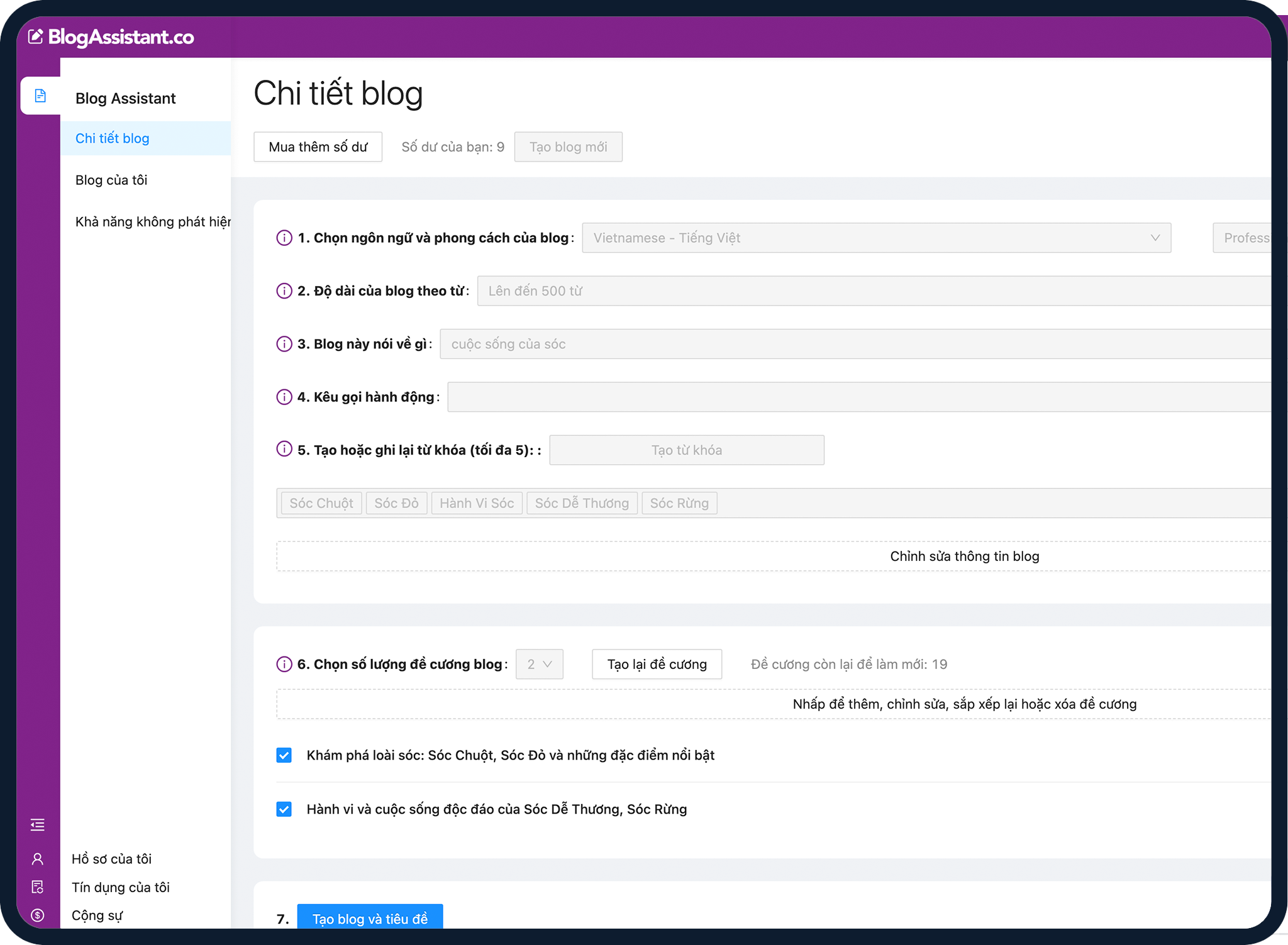The image size is (1288, 945).
Task: Click the Sóc Chuột keyword tag
Action: 321,503
